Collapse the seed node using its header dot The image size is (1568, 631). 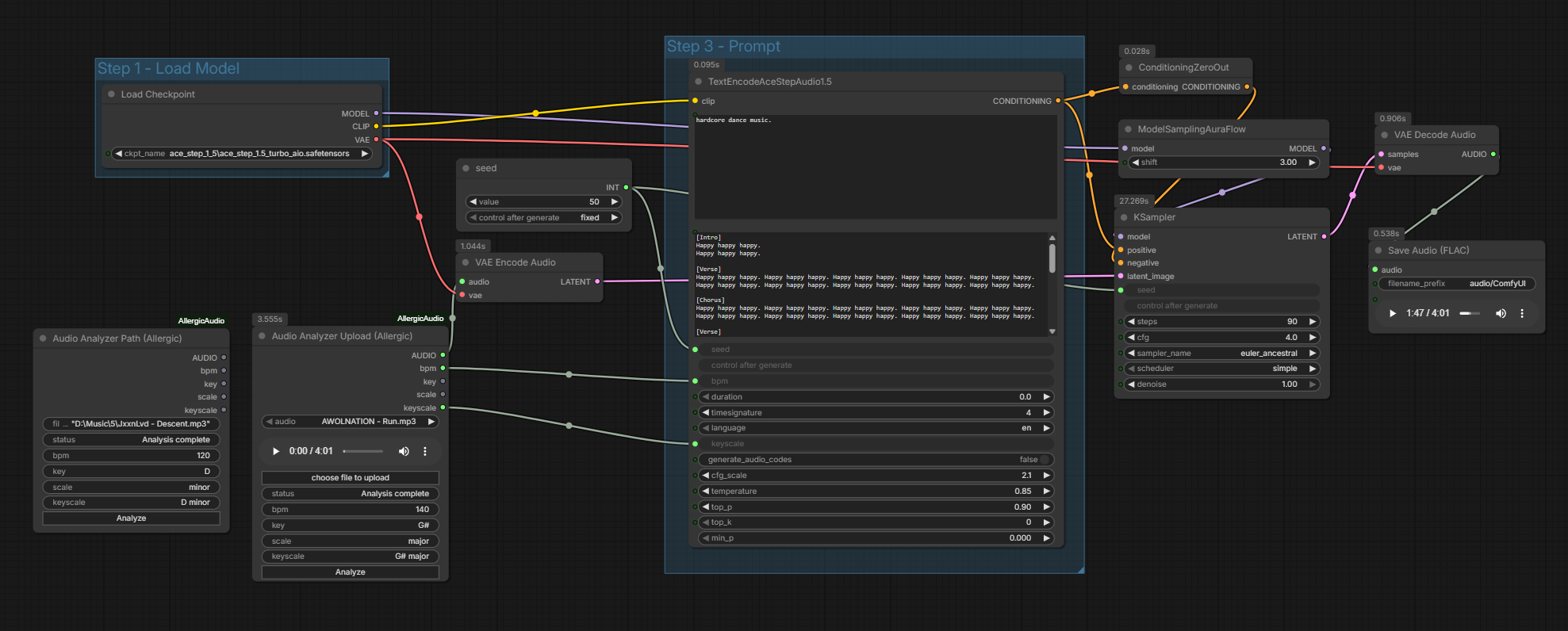[x=466, y=168]
